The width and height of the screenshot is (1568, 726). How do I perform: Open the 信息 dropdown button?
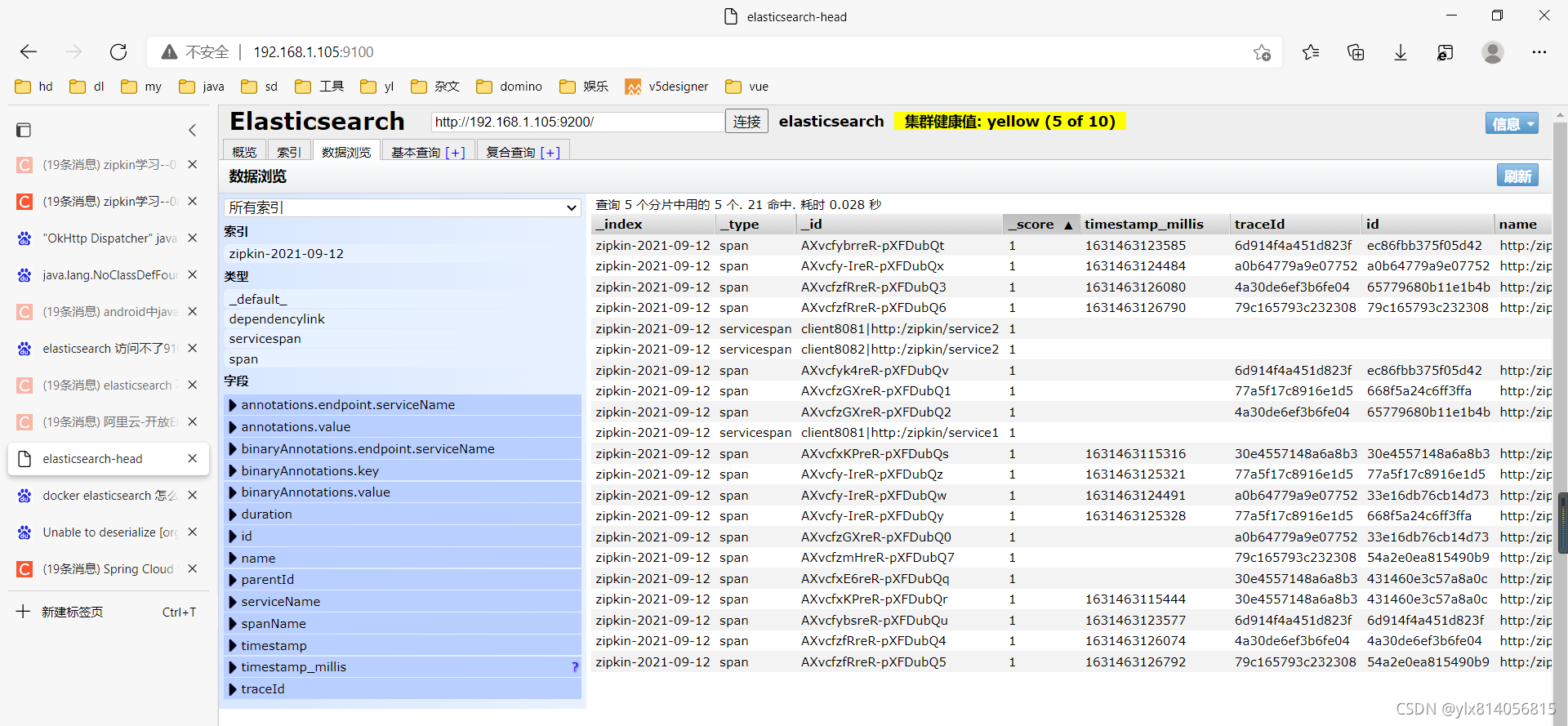[1512, 123]
